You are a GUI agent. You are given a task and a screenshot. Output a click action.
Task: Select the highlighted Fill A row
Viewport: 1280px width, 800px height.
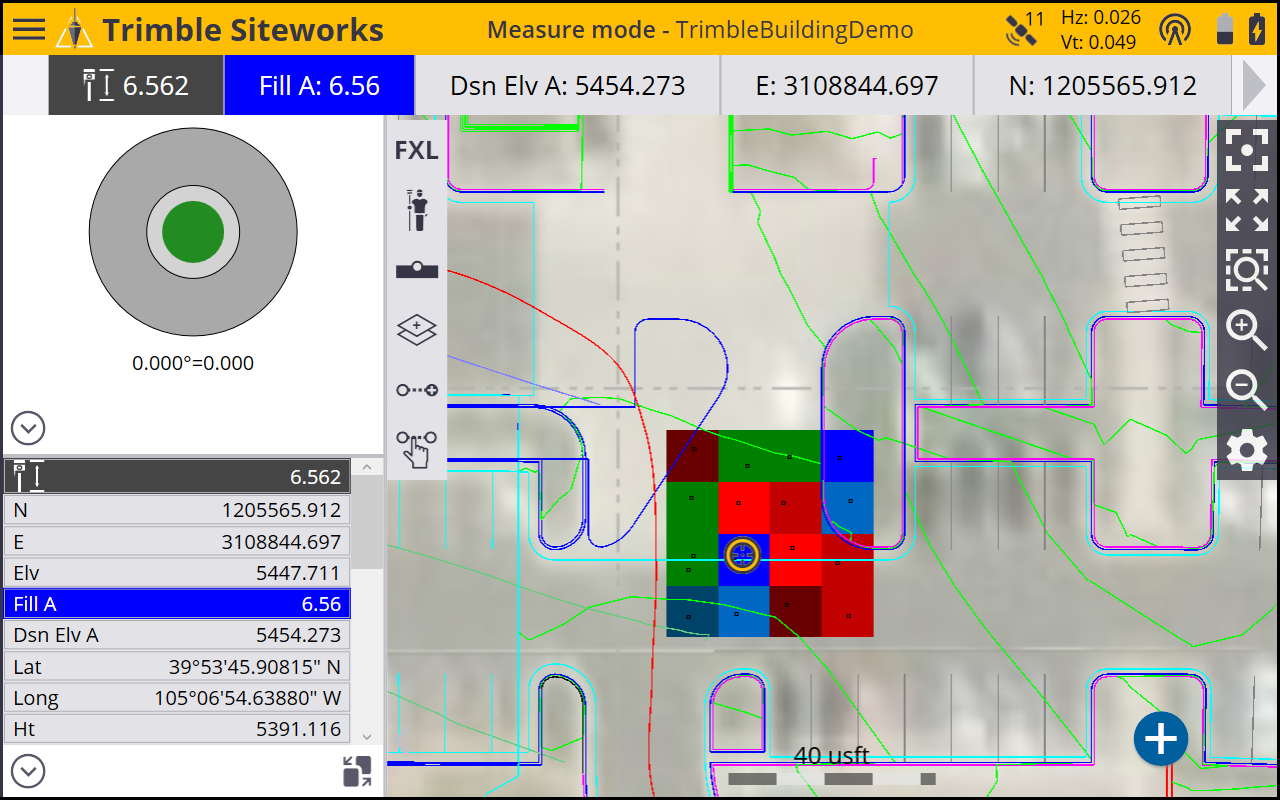pyautogui.click(x=177, y=604)
